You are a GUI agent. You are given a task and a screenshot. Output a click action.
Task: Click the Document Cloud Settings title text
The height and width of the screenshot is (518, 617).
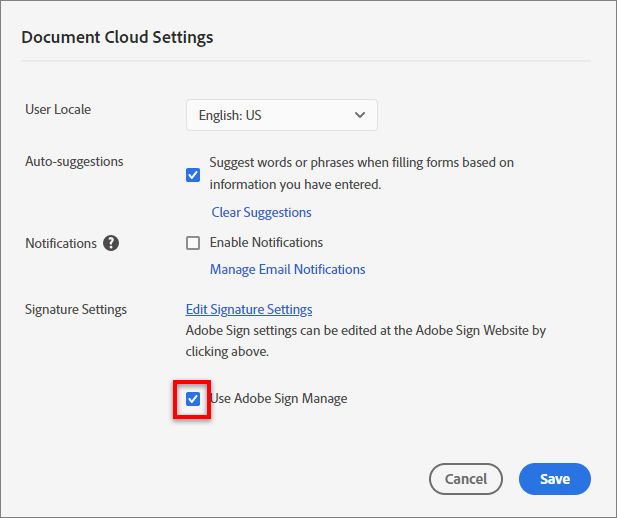tap(117, 37)
